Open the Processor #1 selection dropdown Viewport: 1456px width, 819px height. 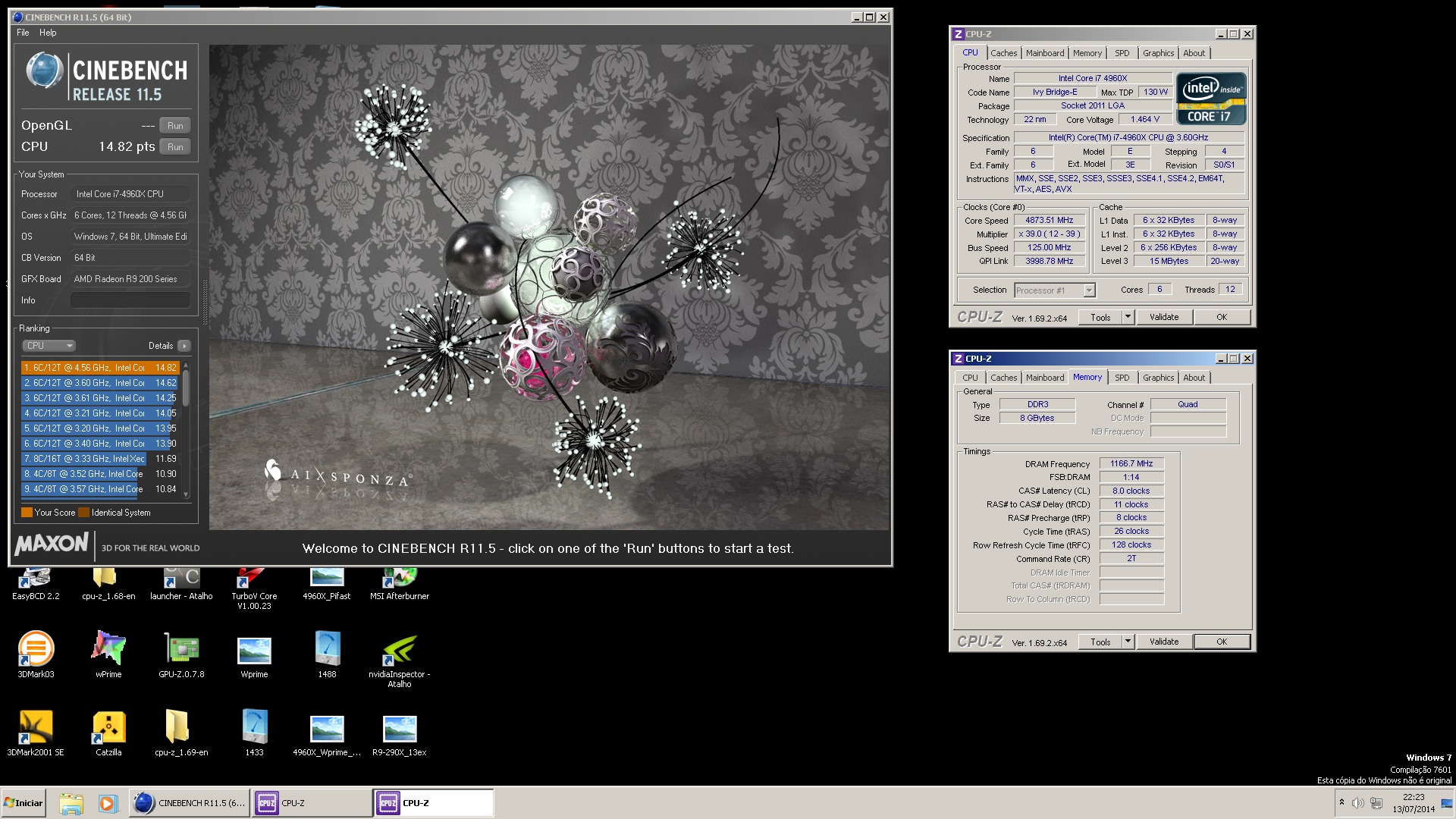[x=1054, y=290]
